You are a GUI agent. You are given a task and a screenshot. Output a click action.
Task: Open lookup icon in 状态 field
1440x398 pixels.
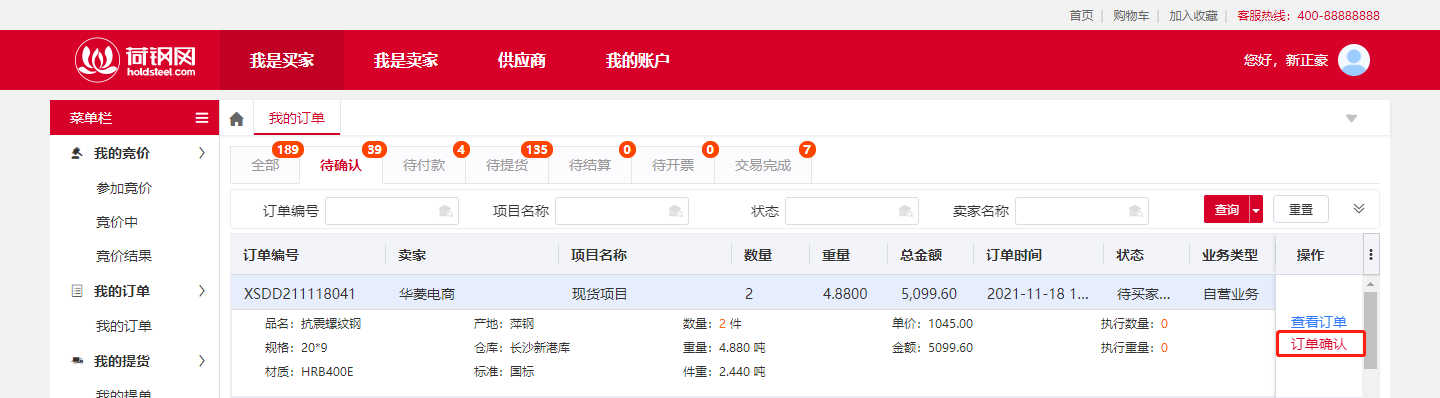click(x=905, y=211)
